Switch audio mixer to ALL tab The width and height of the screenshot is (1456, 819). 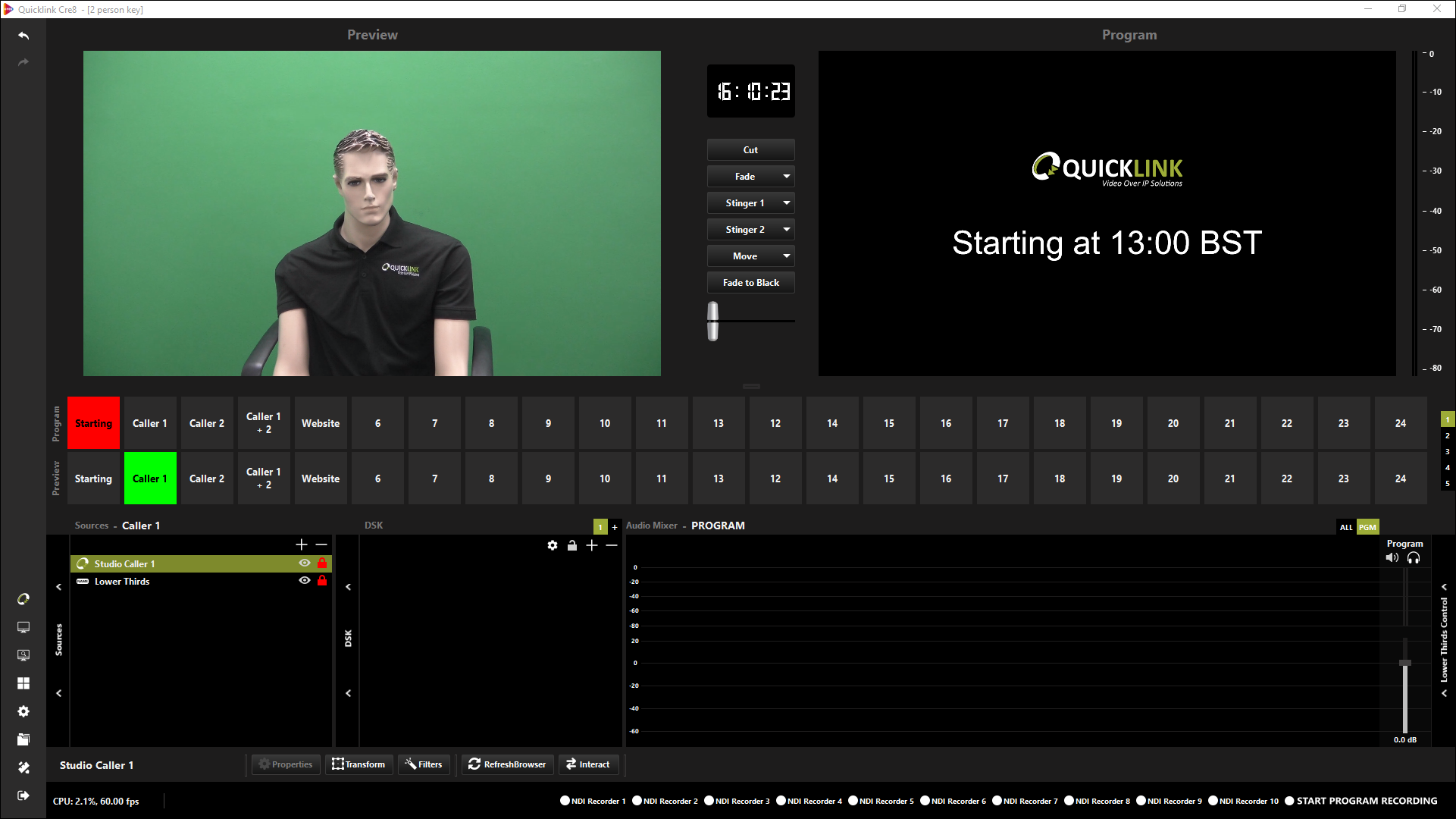click(1346, 527)
